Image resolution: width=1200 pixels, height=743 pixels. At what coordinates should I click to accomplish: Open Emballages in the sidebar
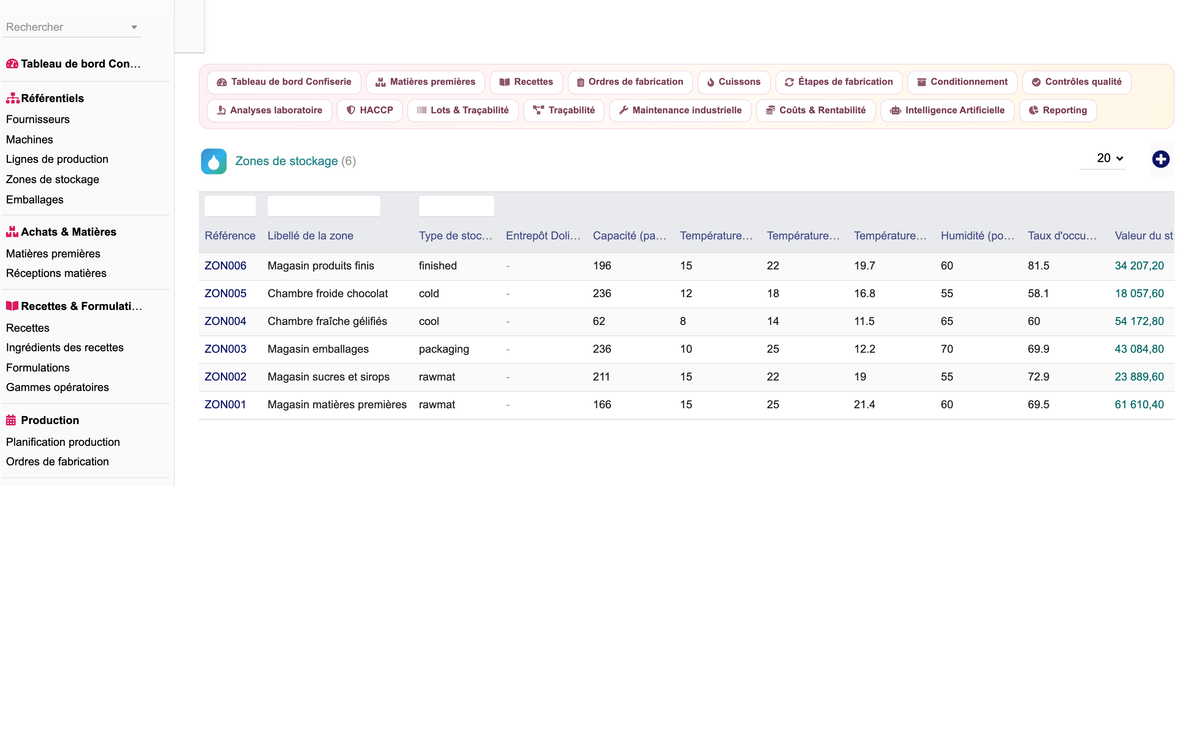35,200
